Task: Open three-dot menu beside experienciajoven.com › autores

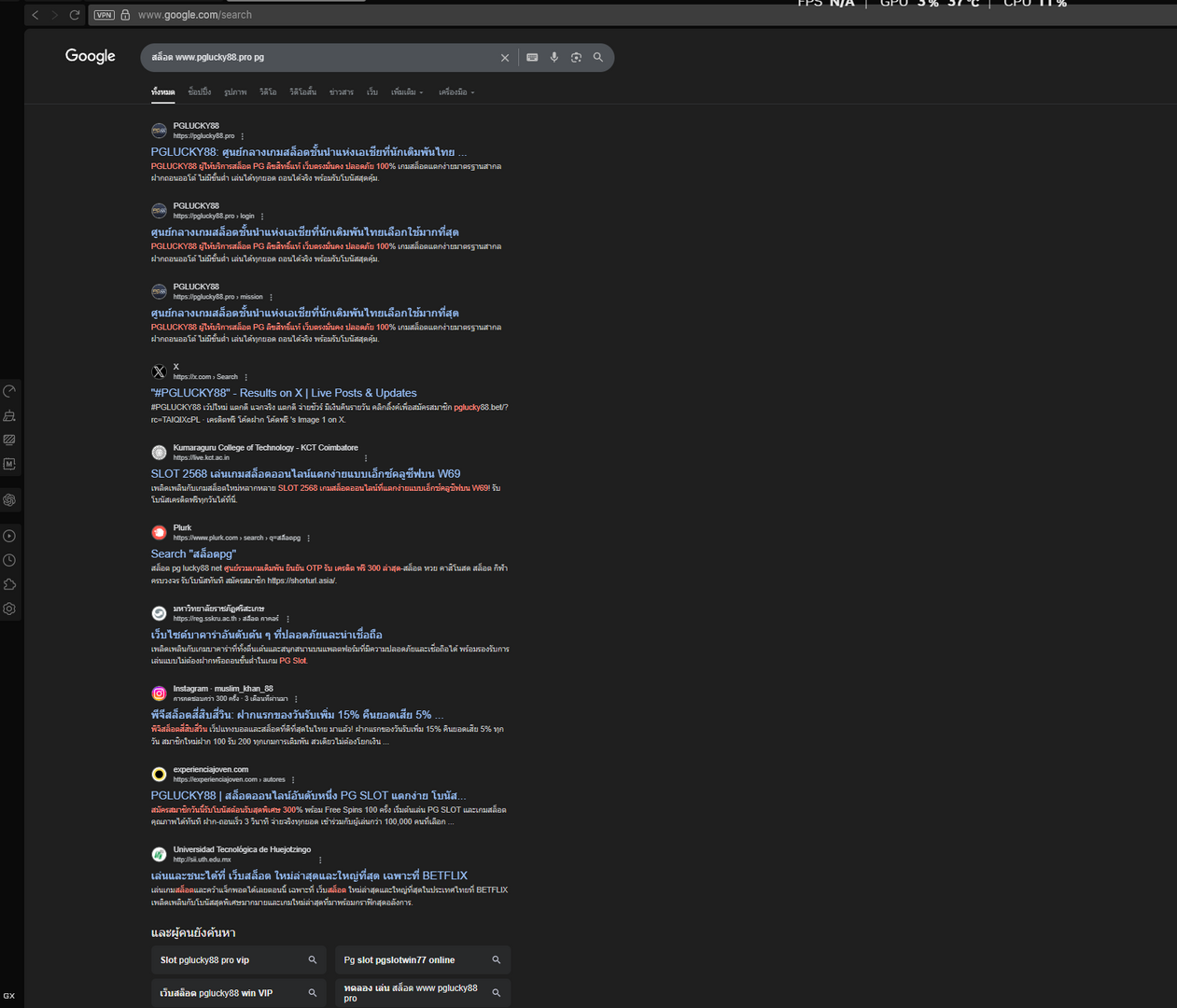Action: 293,780
